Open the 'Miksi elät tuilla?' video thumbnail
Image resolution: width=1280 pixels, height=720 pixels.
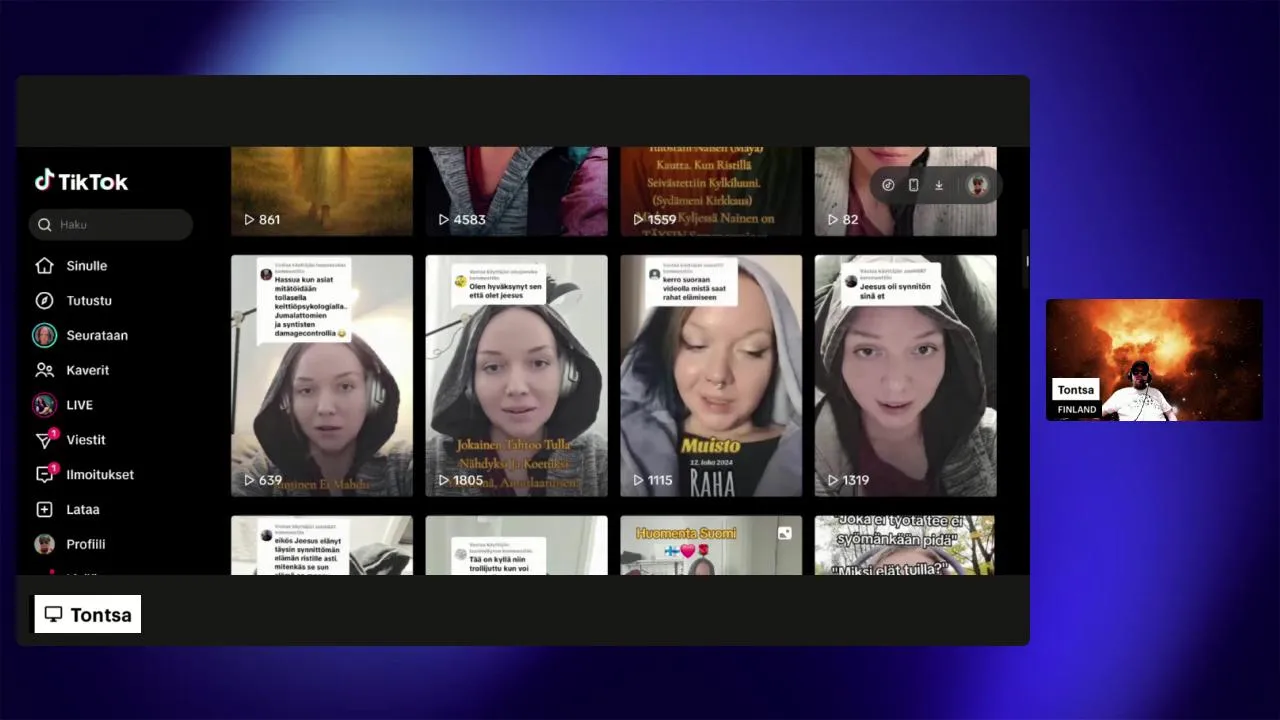pyautogui.click(x=905, y=545)
